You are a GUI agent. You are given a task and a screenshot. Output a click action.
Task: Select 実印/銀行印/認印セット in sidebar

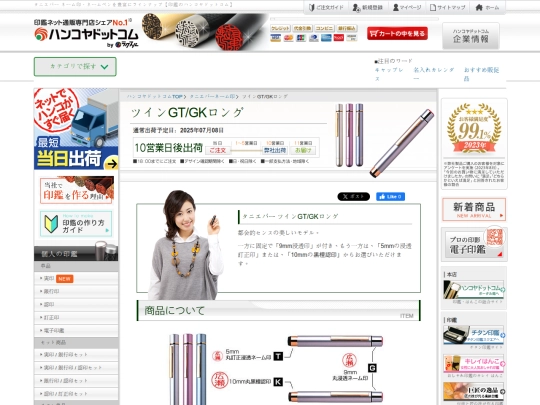76,367
